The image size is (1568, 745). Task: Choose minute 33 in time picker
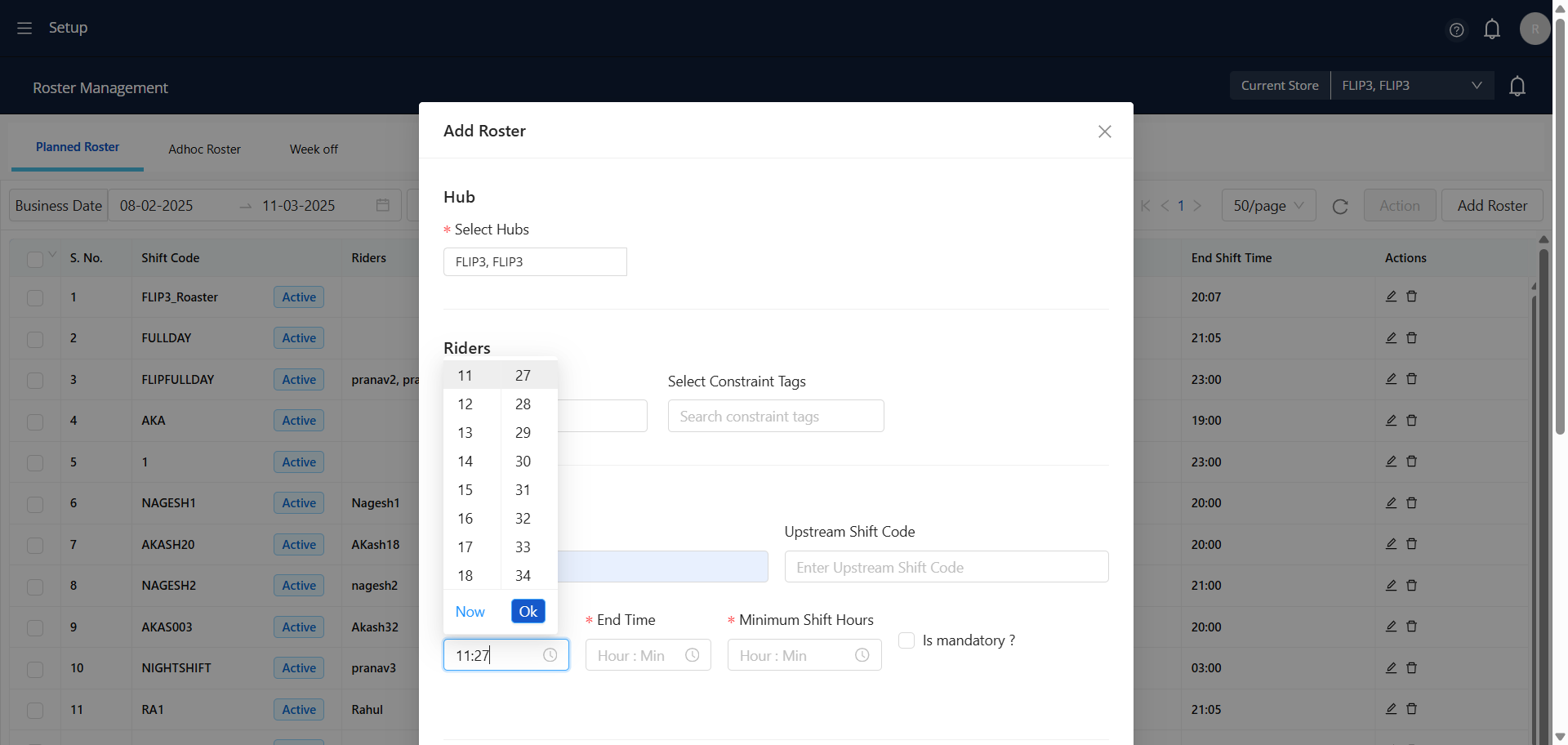point(523,547)
